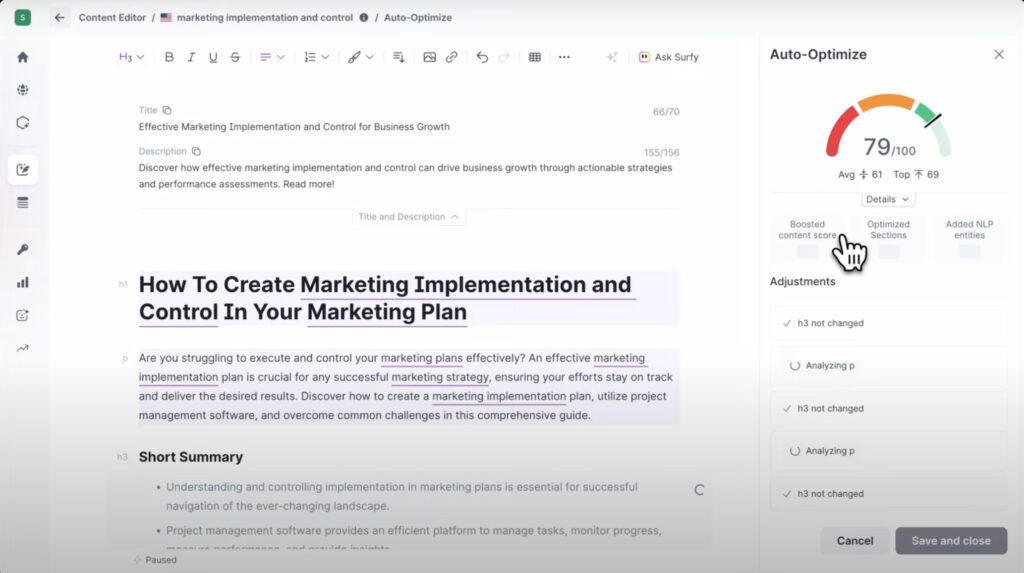Open the Home icon in sidebar

coord(23,57)
